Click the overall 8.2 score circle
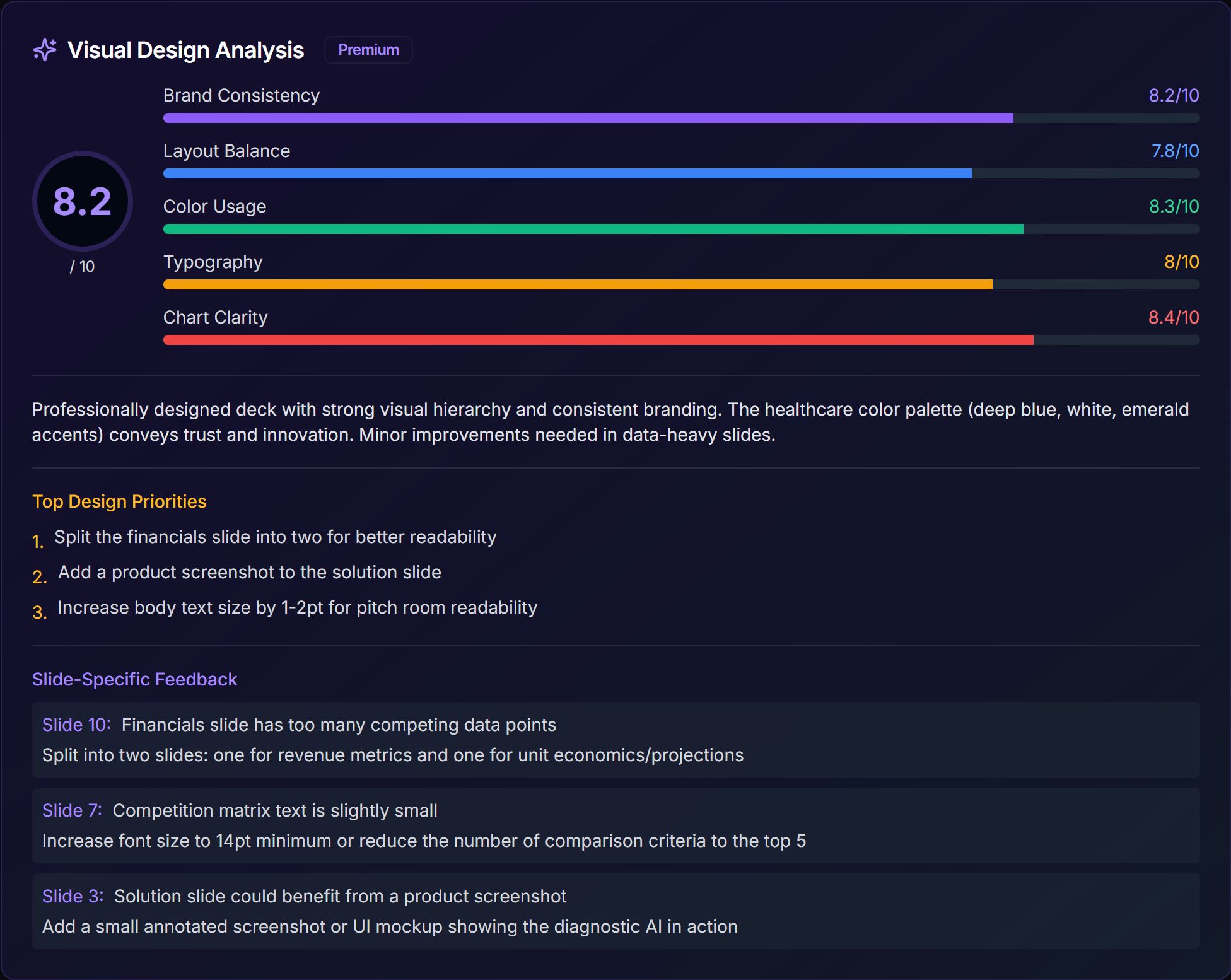Image resolution: width=1231 pixels, height=980 pixels. pyautogui.click(x=82, y=201)
